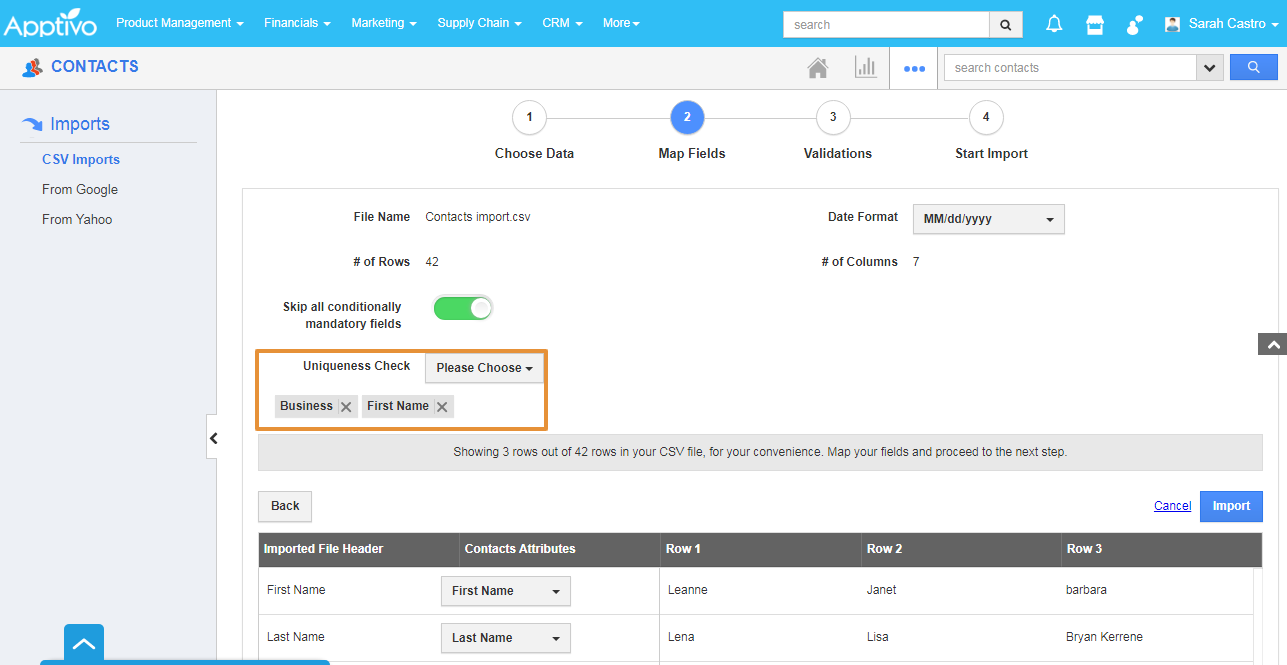
Task: Open the Financials menu
Action: pyautogui.click(x=297, y=23)
